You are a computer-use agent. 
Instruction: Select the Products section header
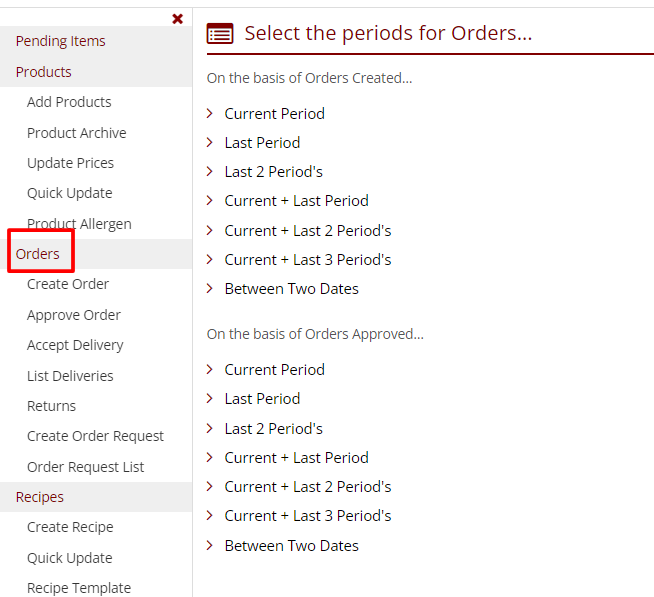point(43,72)
